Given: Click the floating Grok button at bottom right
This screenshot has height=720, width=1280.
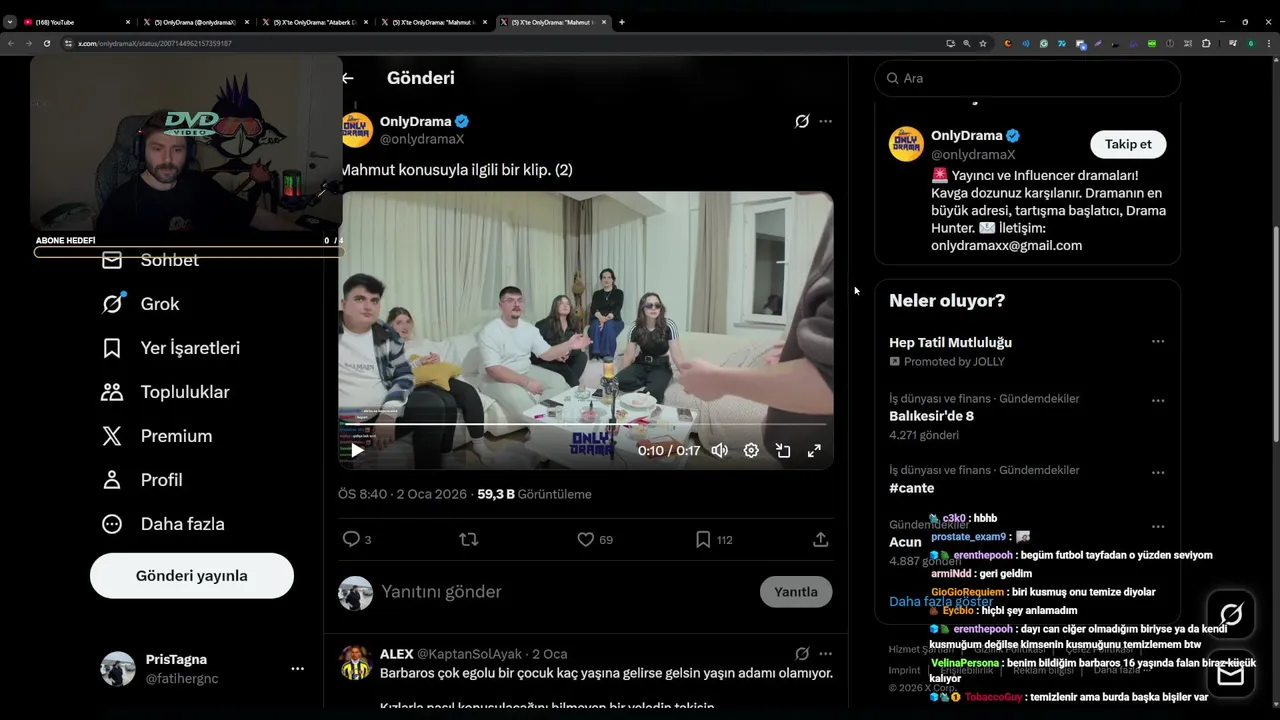Looking at the screenshot, I should (x=1231, y=615).
